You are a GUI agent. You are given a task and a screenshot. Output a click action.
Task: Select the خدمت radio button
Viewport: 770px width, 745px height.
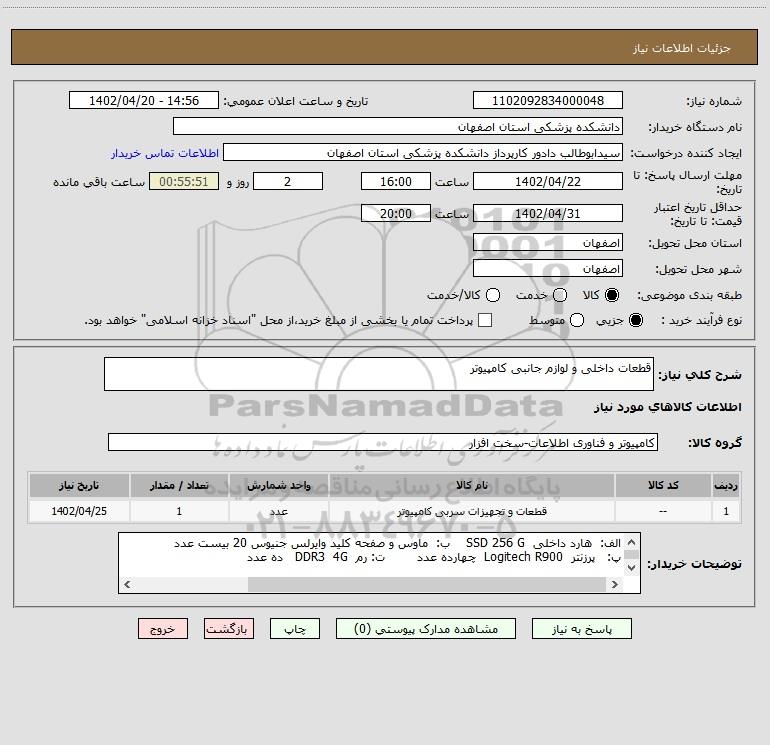tap(560, 295)
